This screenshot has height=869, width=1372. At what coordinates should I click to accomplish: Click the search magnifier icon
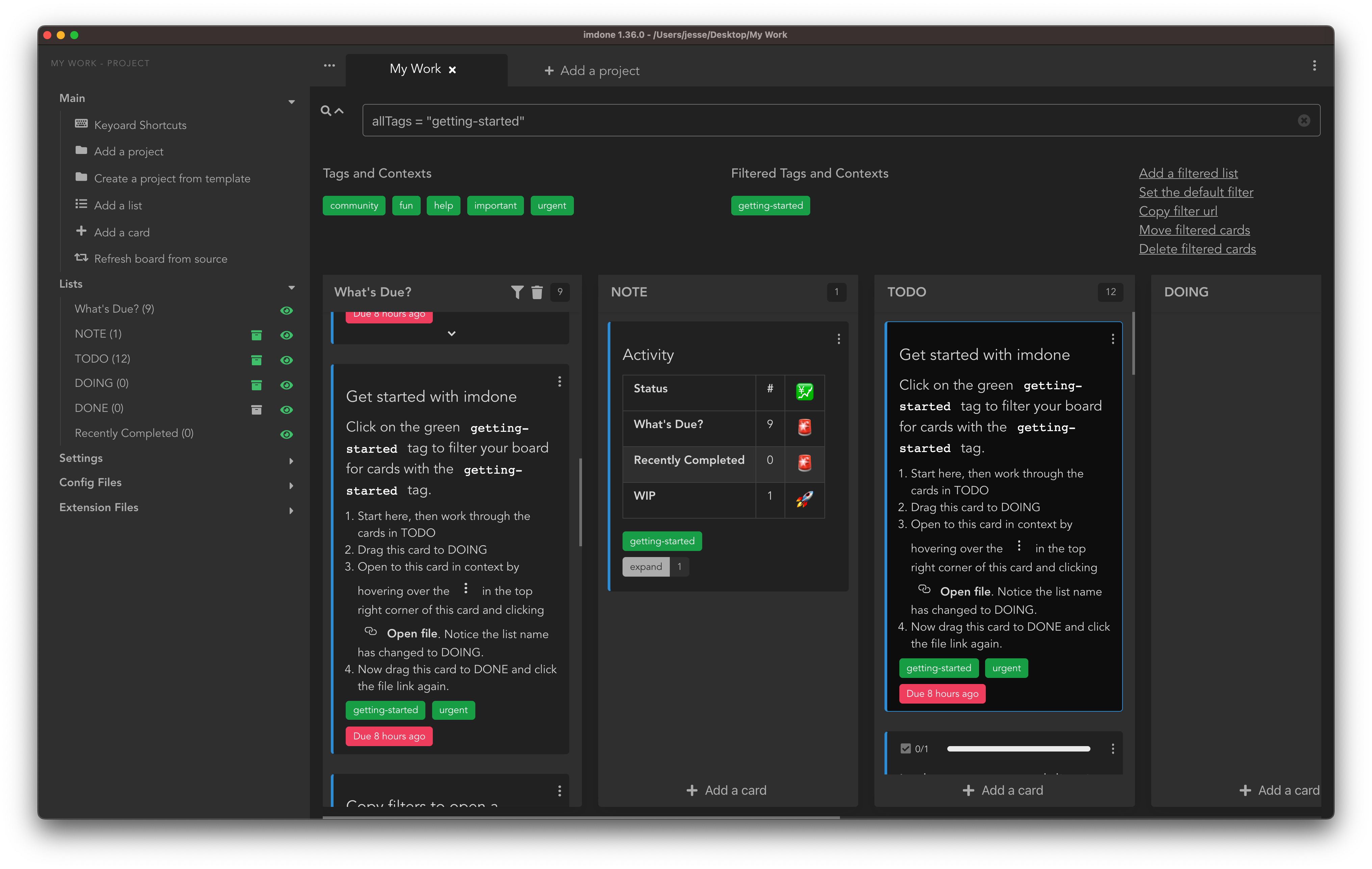[x=326, y=110]
